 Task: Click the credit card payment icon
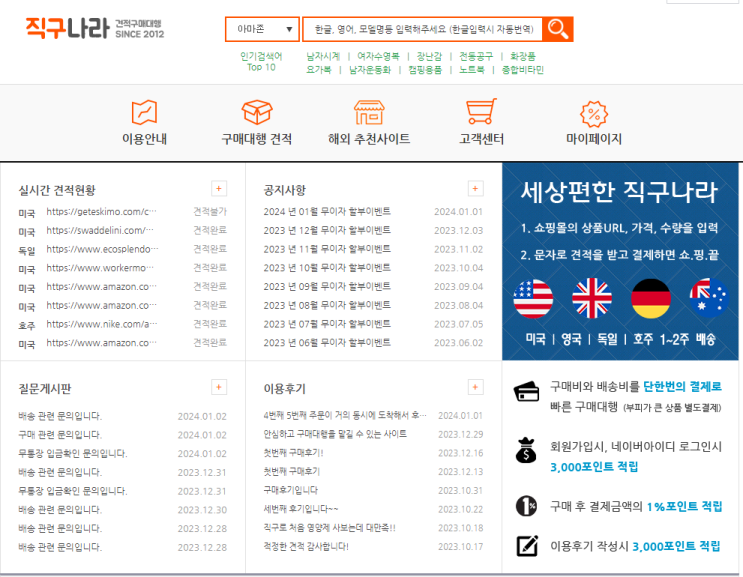click(x=526, y=392)
